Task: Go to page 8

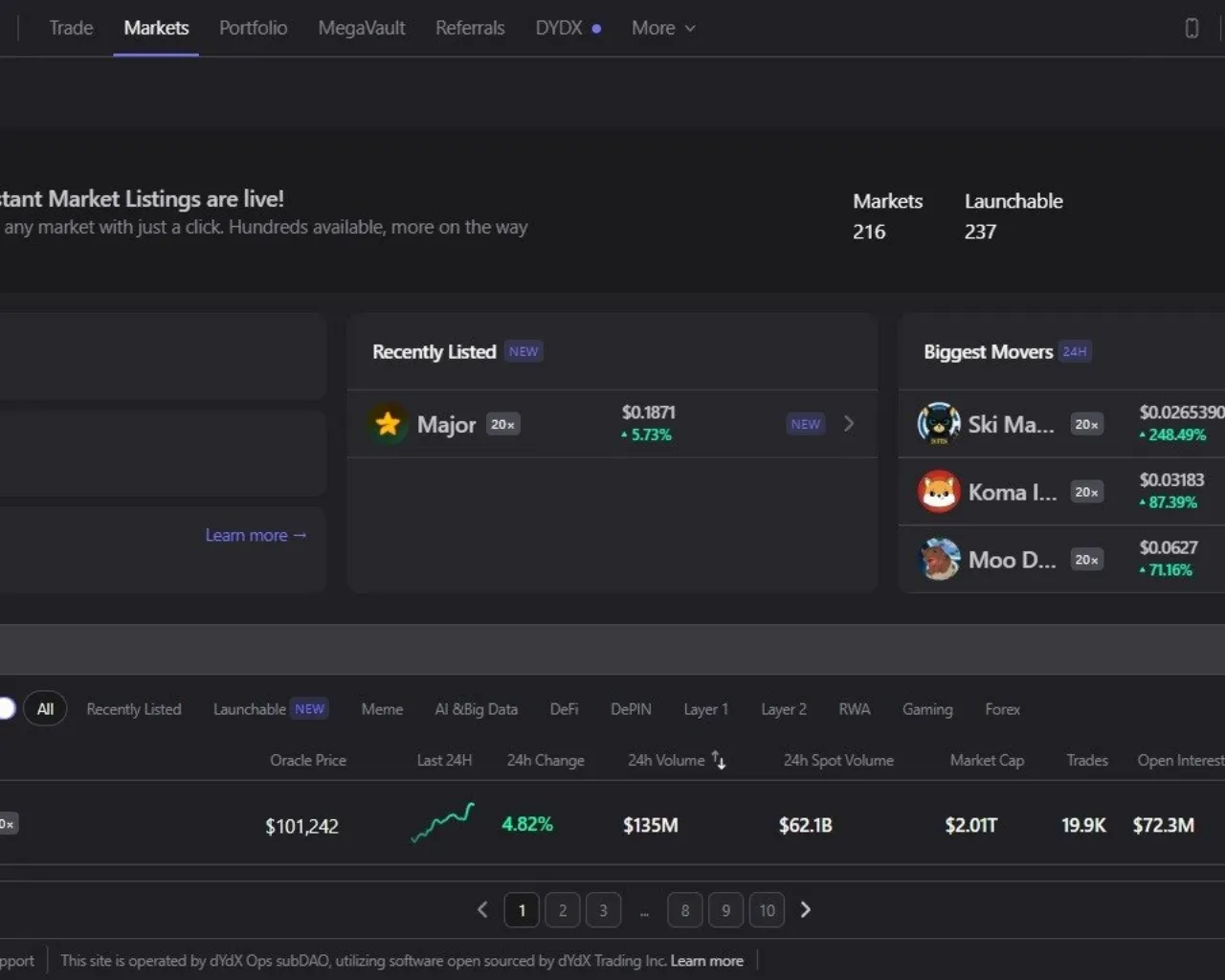Action: click(685, 910)
